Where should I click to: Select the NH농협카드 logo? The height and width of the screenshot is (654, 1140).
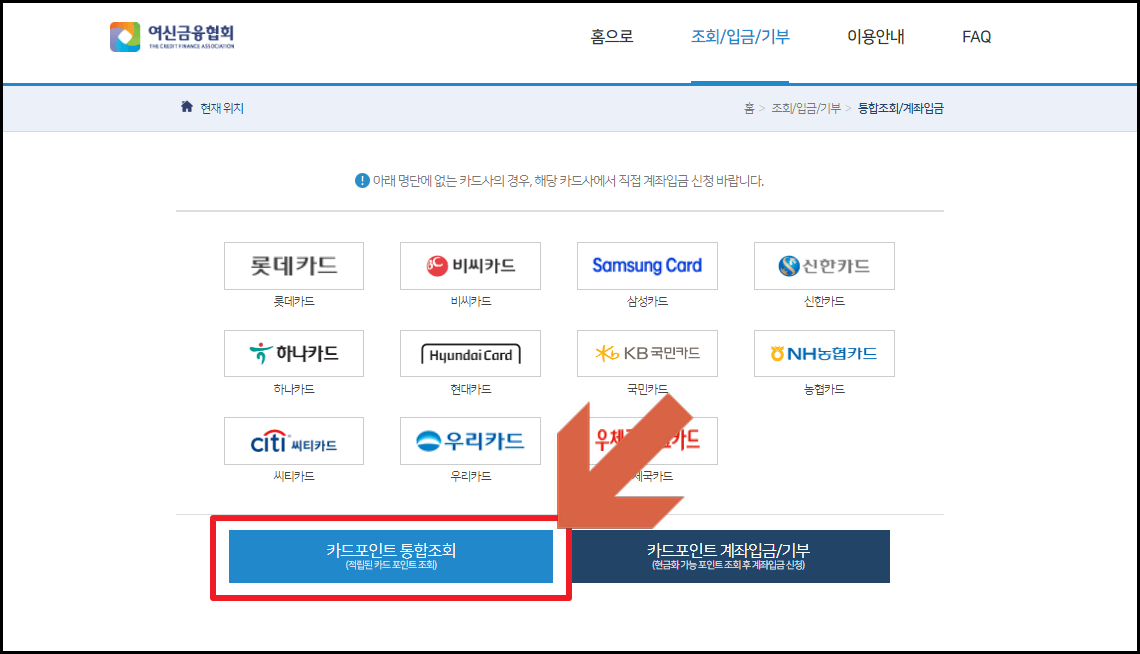point(822,353)
